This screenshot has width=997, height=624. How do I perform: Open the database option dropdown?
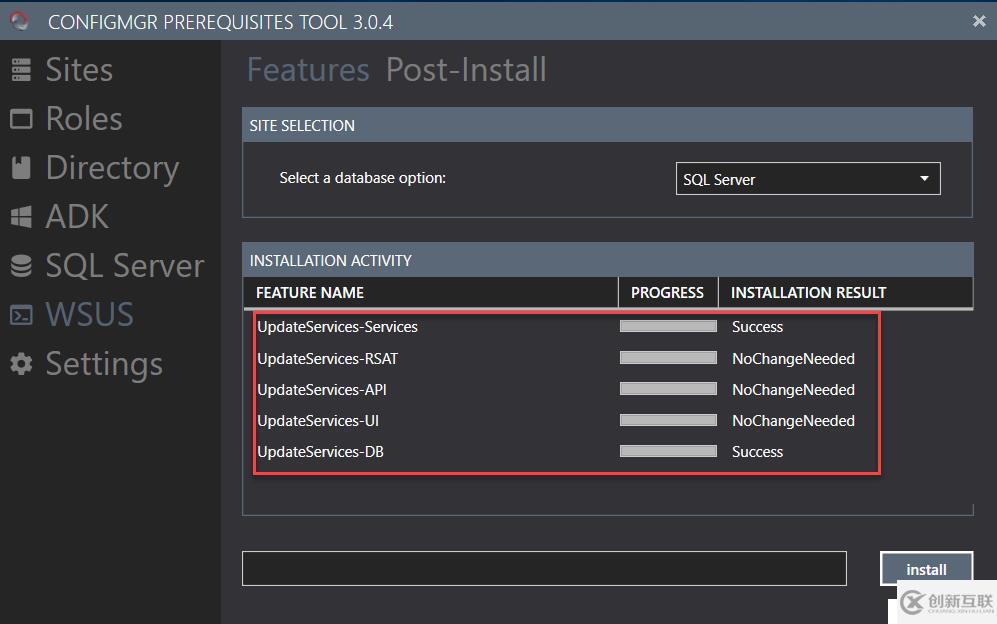coord(807,179)
